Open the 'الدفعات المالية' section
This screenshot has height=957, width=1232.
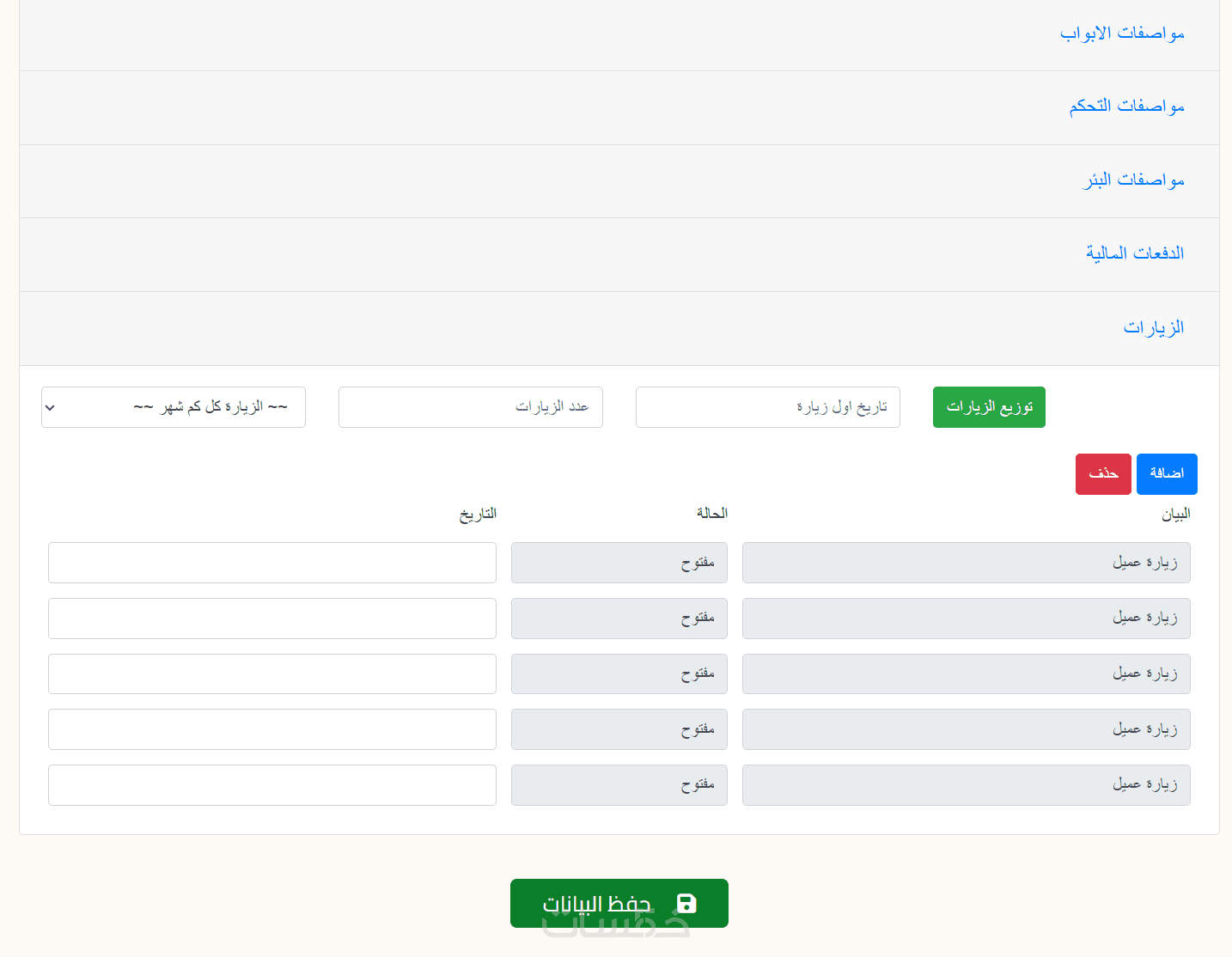[1134, 253]
